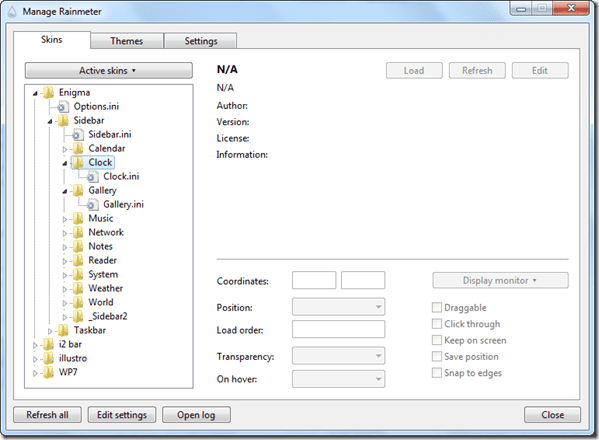Select the Weather label in the tree
The height and width of the screenshot is (440, 599).
(x=106, y=288)
